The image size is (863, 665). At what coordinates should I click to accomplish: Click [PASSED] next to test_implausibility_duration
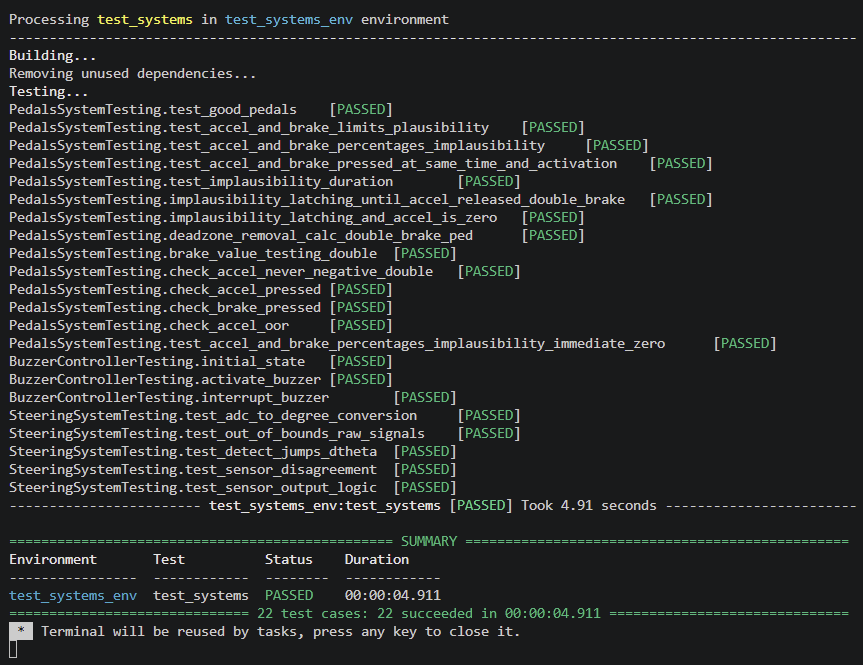coord(489,182)
